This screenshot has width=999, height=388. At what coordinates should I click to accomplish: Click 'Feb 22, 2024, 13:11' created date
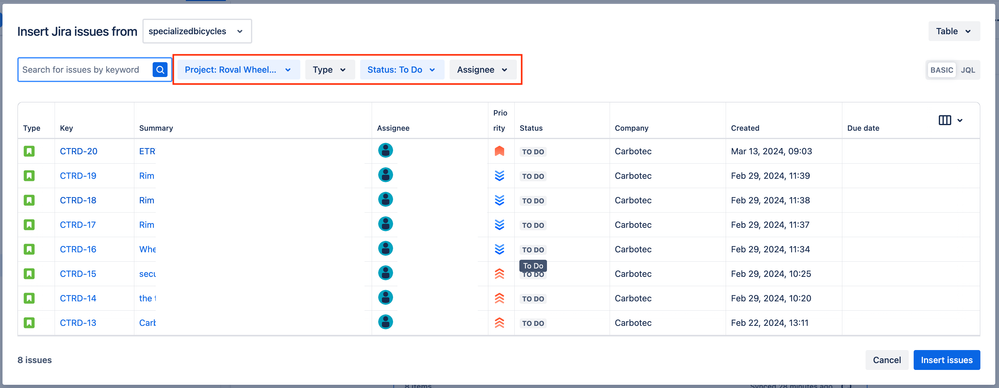(x=770, y=323)
